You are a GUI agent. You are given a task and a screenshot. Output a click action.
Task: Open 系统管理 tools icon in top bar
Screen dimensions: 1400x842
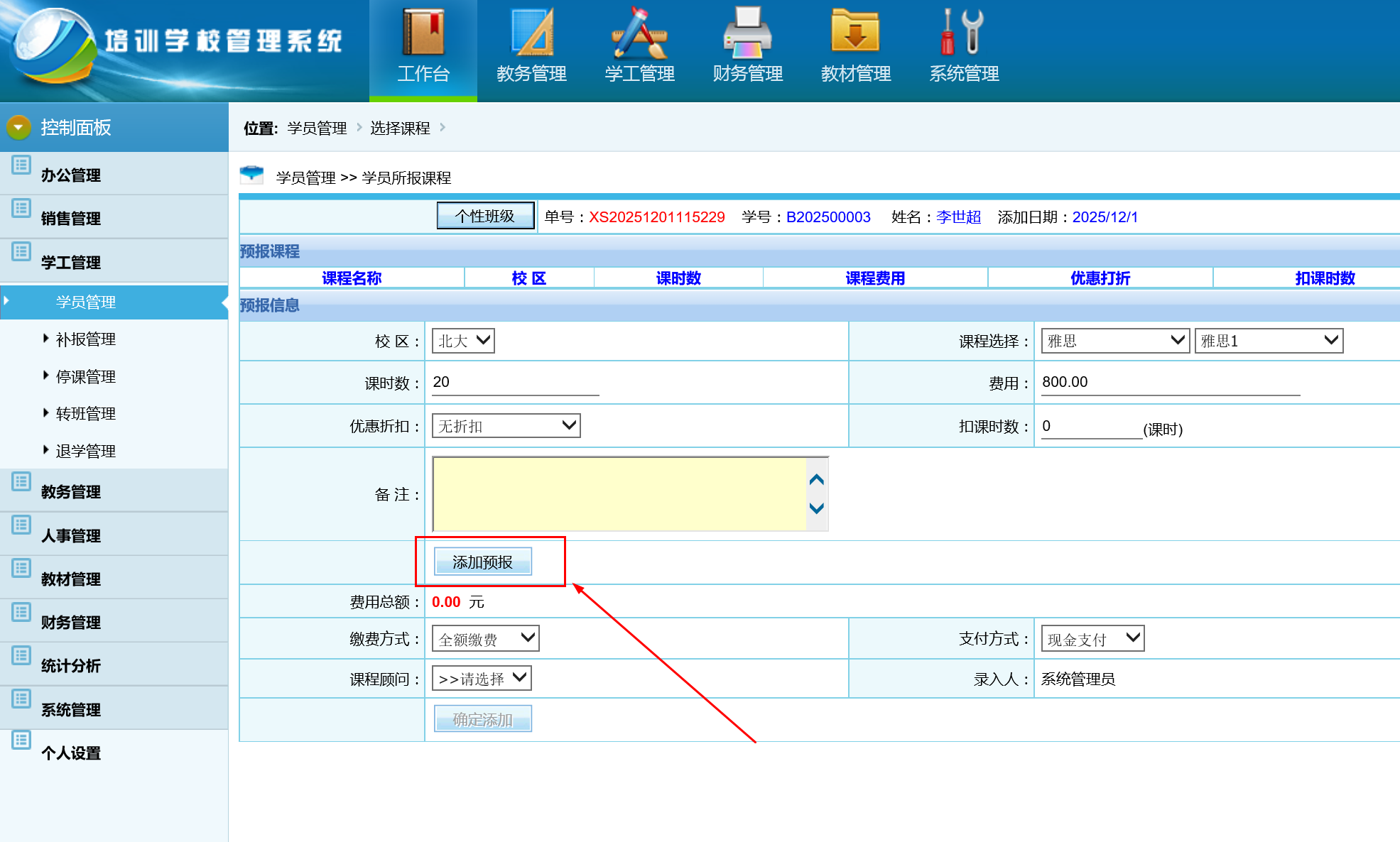(963, 32)
